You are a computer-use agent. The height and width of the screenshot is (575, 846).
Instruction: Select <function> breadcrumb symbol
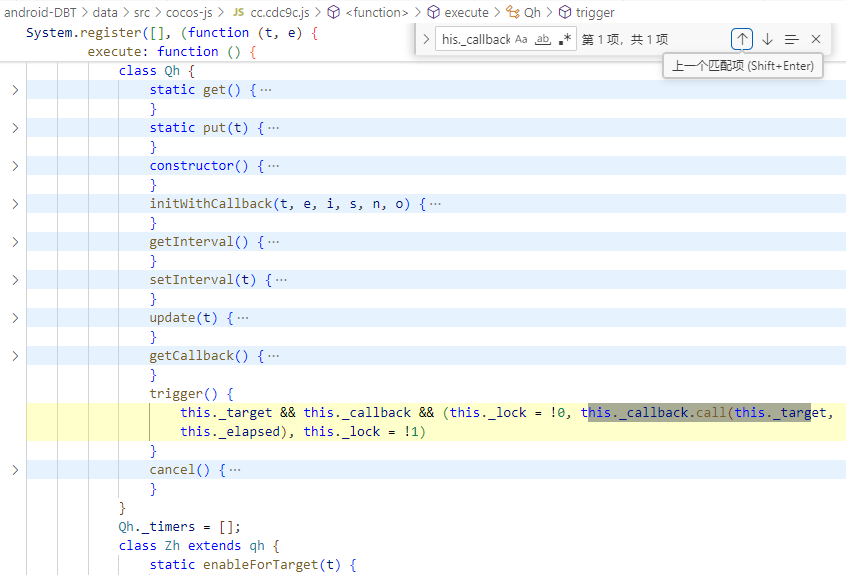point(377,12)
